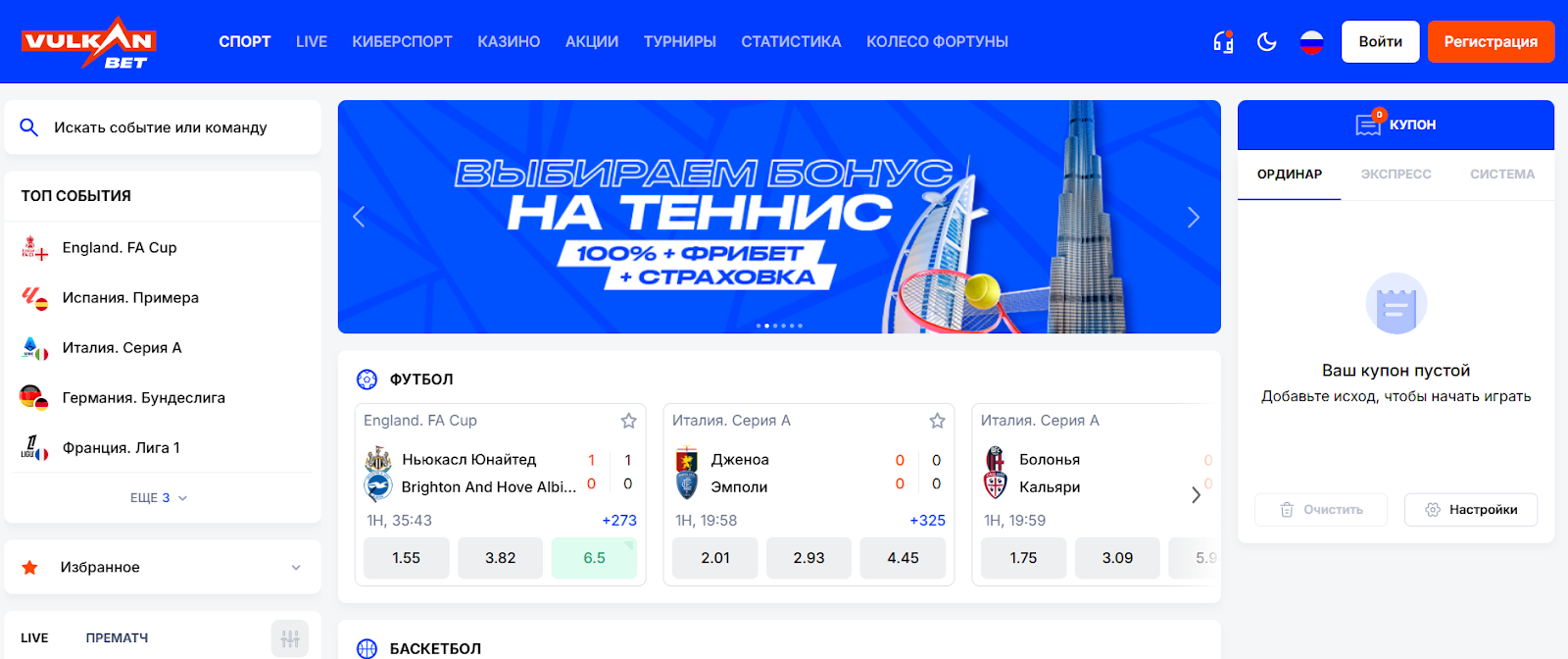
Task: Advance banner carousel with right arrow
Action: pos(1193,218)
